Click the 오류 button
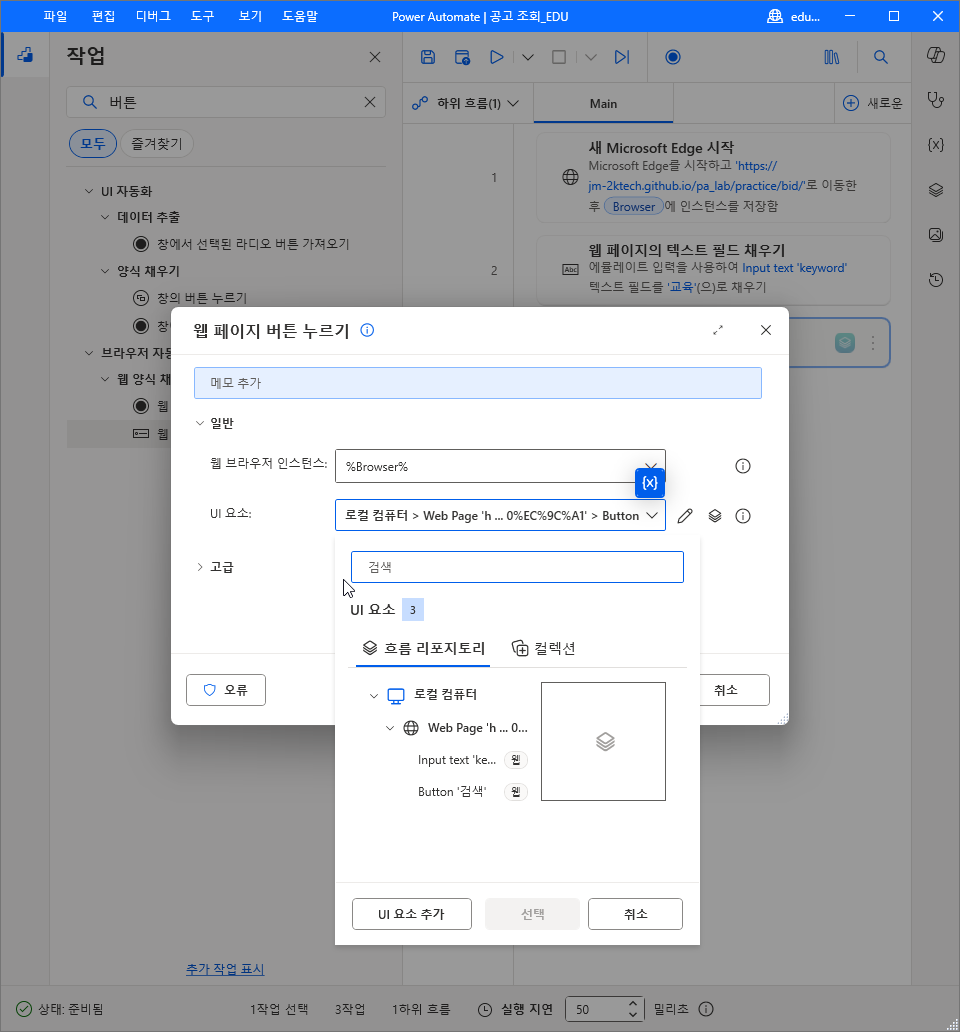Viewport: 960px width, 1032px height. coord(226,690)
